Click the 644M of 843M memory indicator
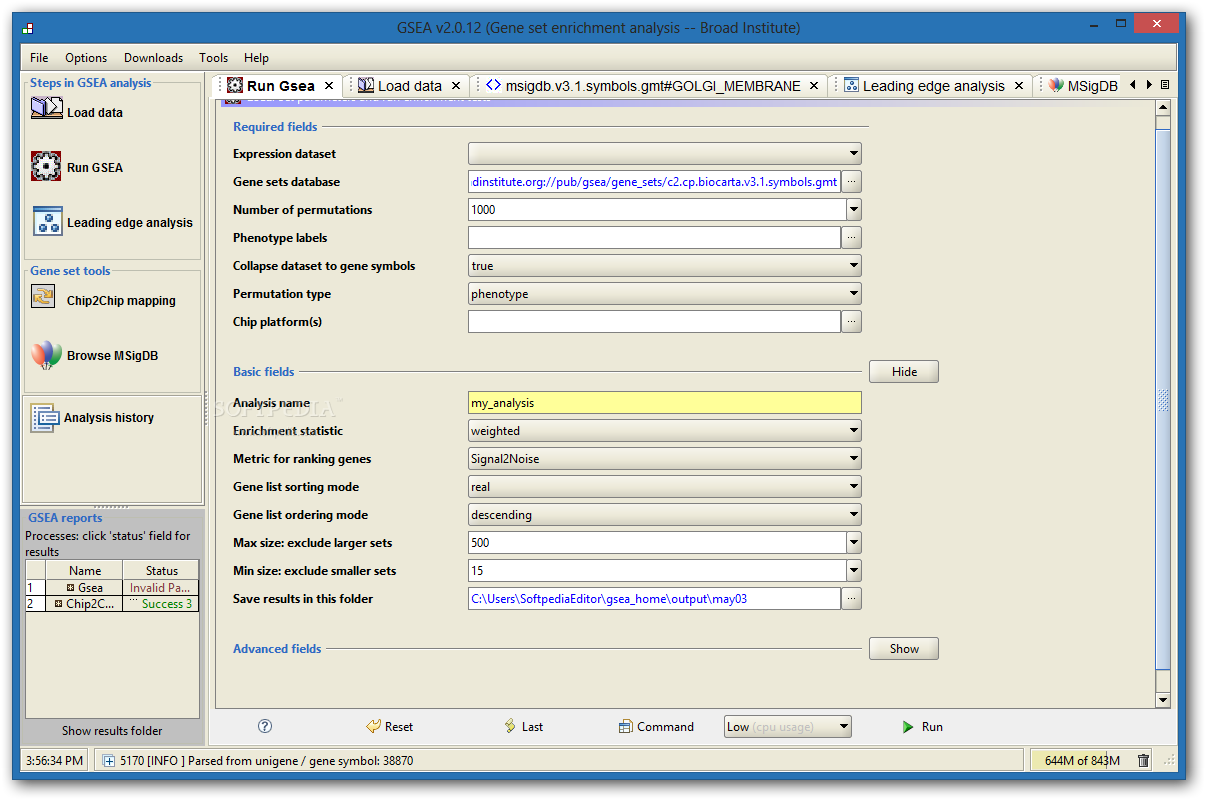 (1082, 761)
